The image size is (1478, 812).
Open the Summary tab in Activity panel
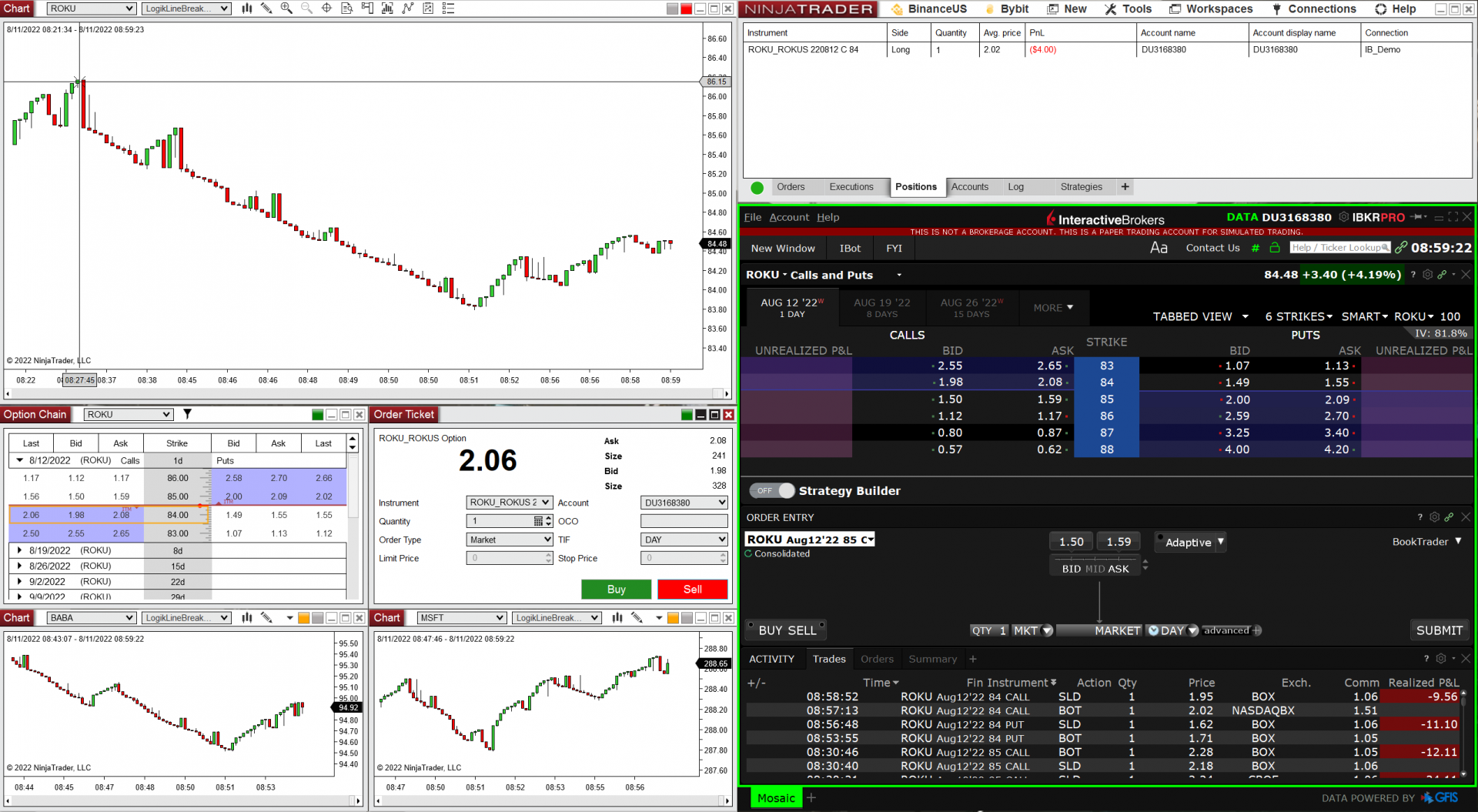pos(932,659)
